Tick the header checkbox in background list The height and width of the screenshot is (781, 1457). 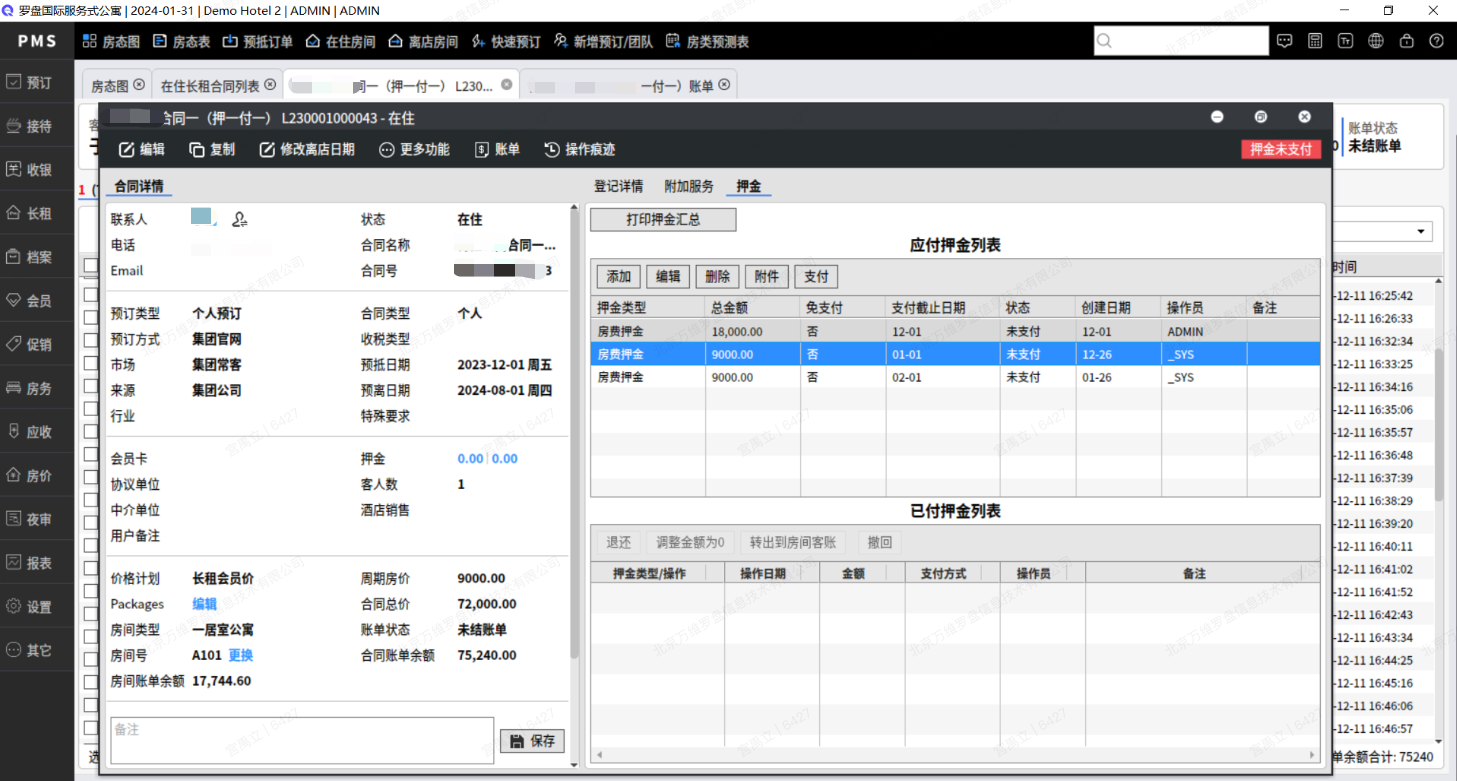91,266
